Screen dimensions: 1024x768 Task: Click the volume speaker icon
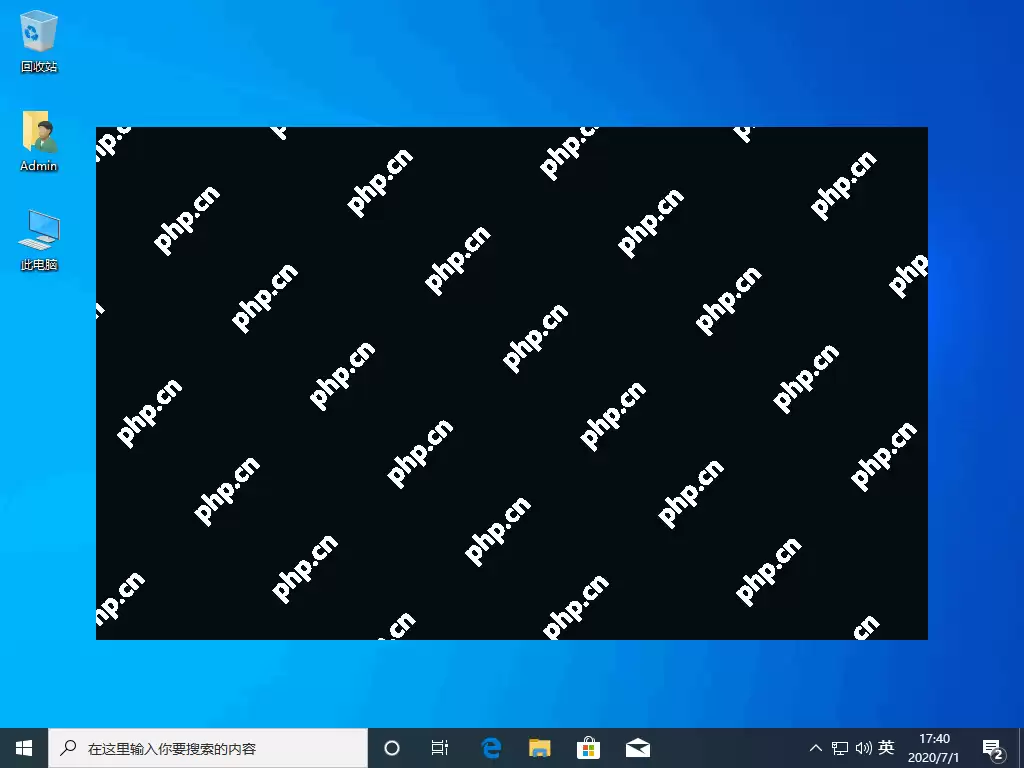863,747
